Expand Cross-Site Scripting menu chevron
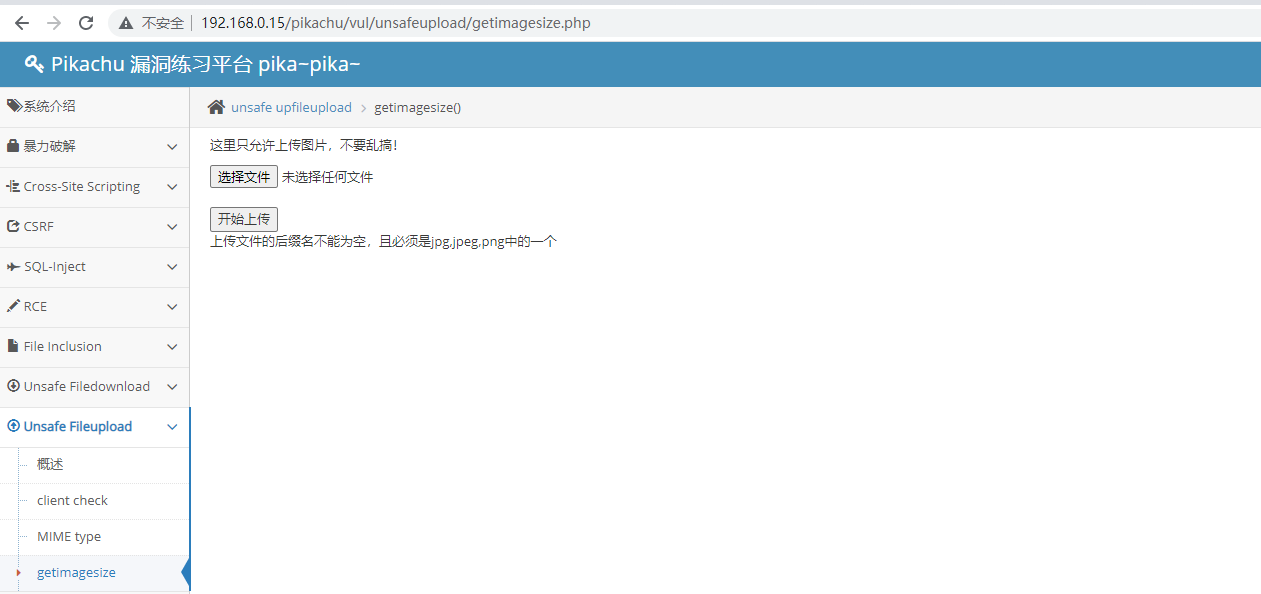The height and width of the screenshot is (594, 1261). tap(172, 187)
